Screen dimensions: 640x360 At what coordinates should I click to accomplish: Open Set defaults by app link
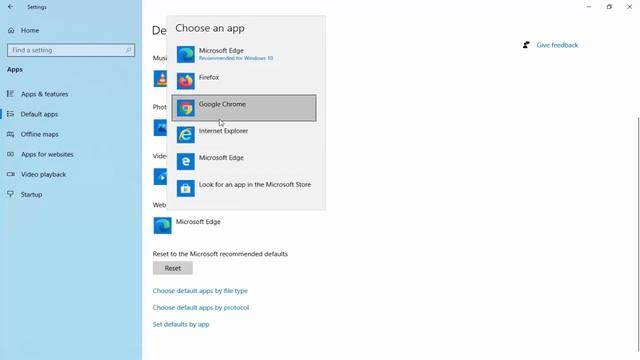pyautogui.click(x=181, y=324)
